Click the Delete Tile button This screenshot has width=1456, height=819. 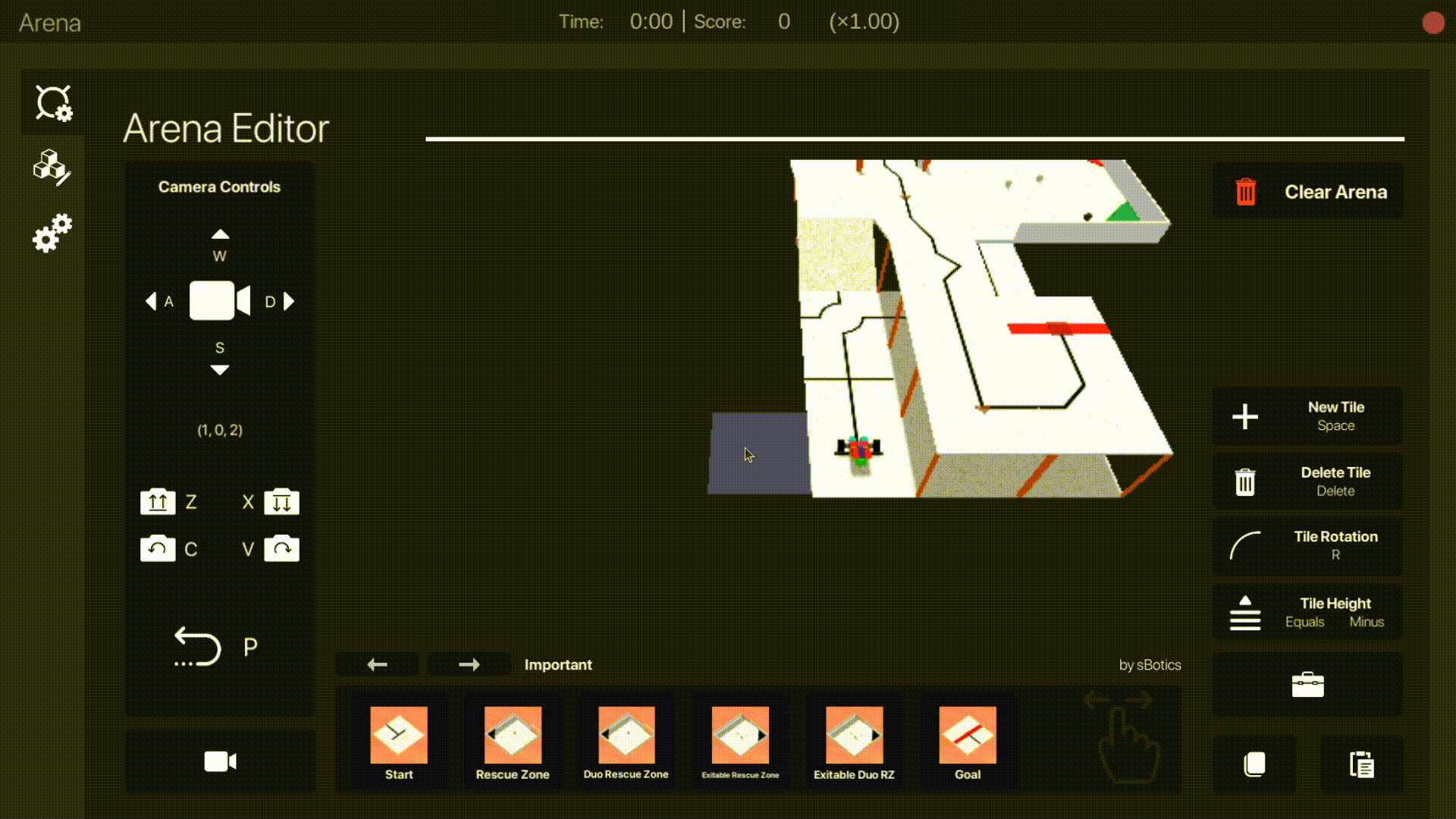[1307, 481]
